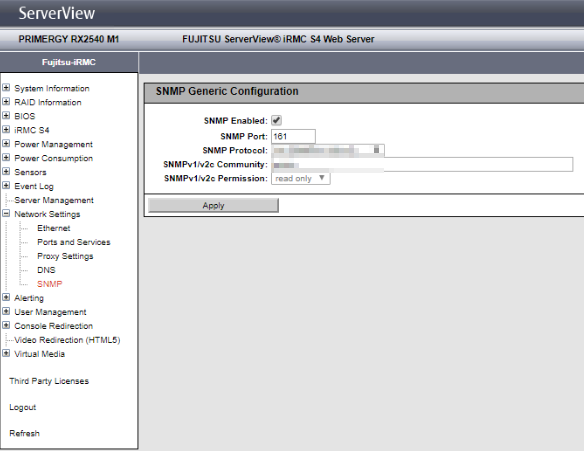
Task: Open Alerting in the sidebar
Action: point(29,298)
